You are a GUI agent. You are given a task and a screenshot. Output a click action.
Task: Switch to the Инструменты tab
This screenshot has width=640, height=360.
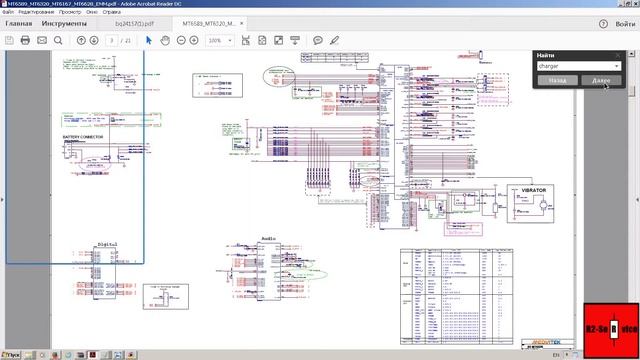[64, 24]
